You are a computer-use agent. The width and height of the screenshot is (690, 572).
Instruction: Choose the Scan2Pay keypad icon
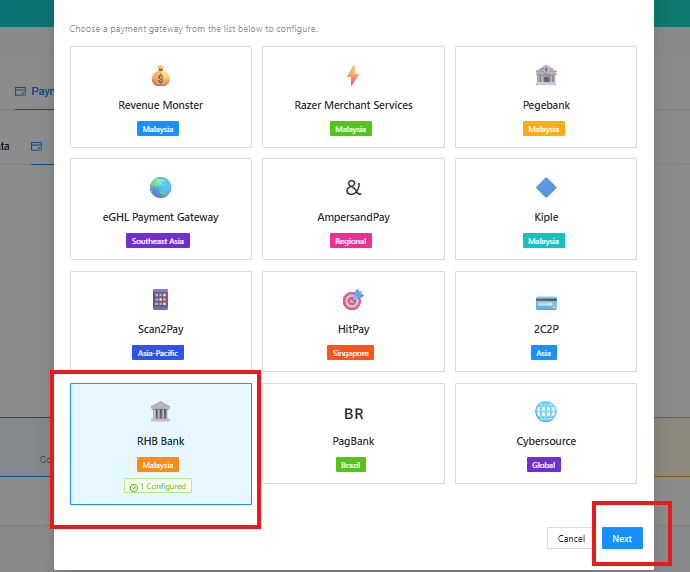click(x=161, y=300)
